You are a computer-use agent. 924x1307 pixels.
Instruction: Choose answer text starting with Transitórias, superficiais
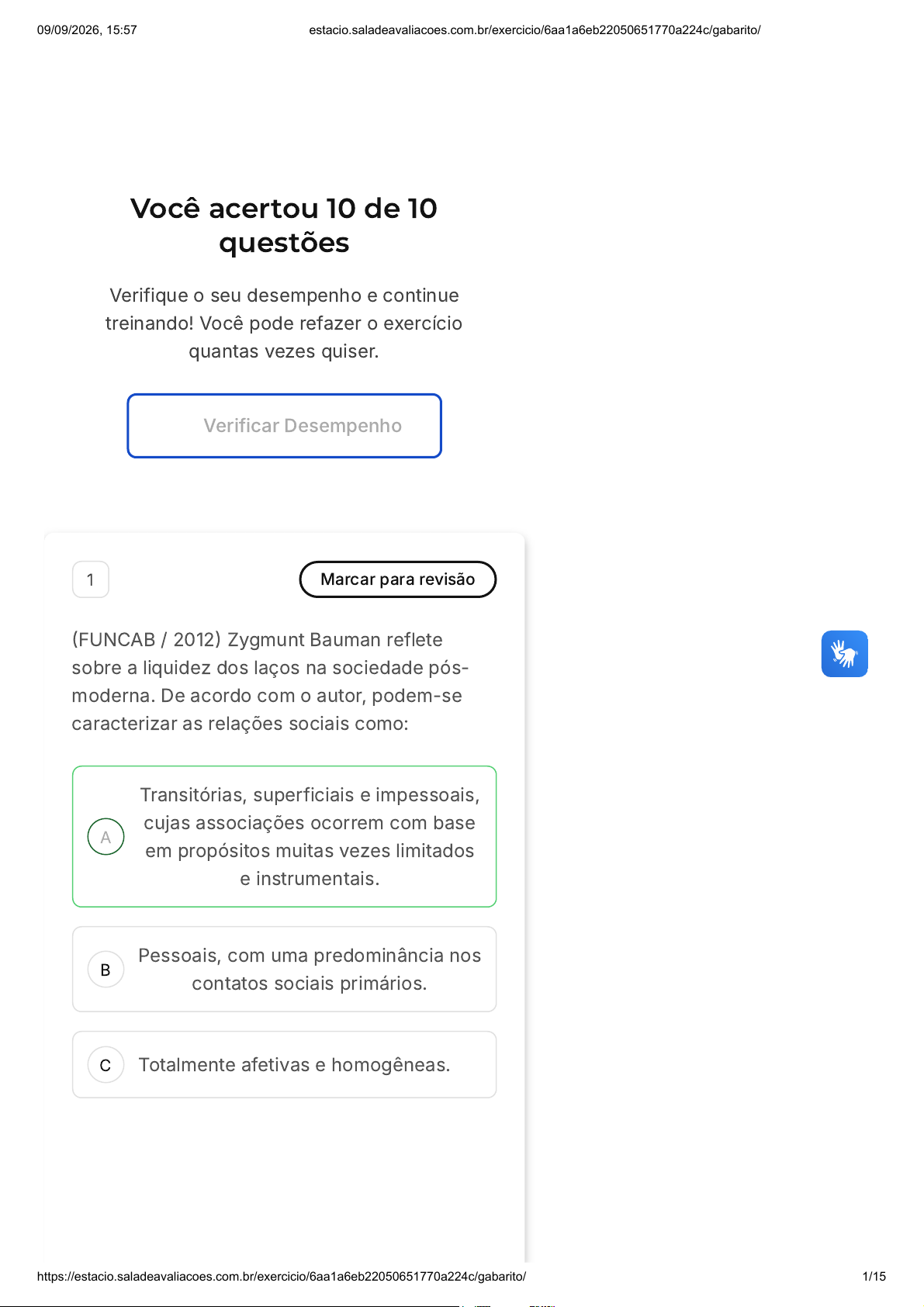[310, 837]
